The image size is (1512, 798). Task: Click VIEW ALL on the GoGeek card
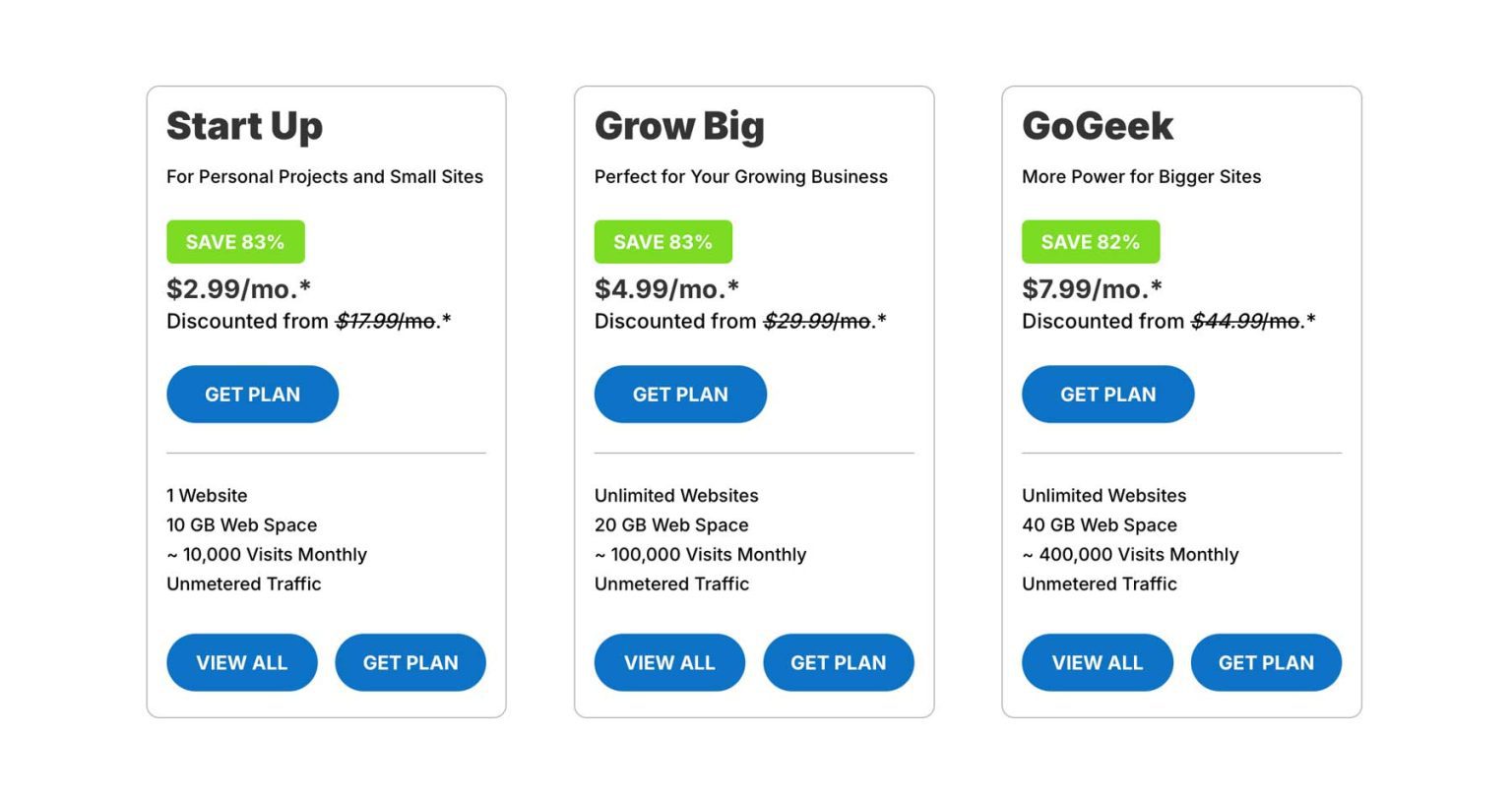tap(1098, 662)
